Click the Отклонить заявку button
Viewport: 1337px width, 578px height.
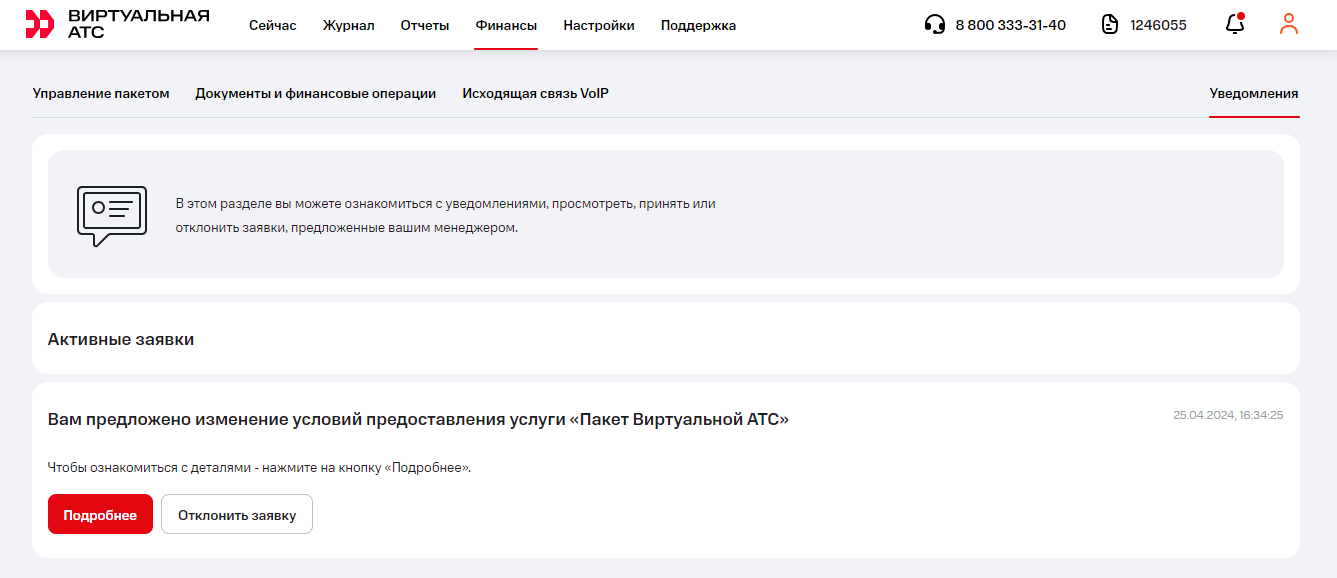tap(237, 515)
